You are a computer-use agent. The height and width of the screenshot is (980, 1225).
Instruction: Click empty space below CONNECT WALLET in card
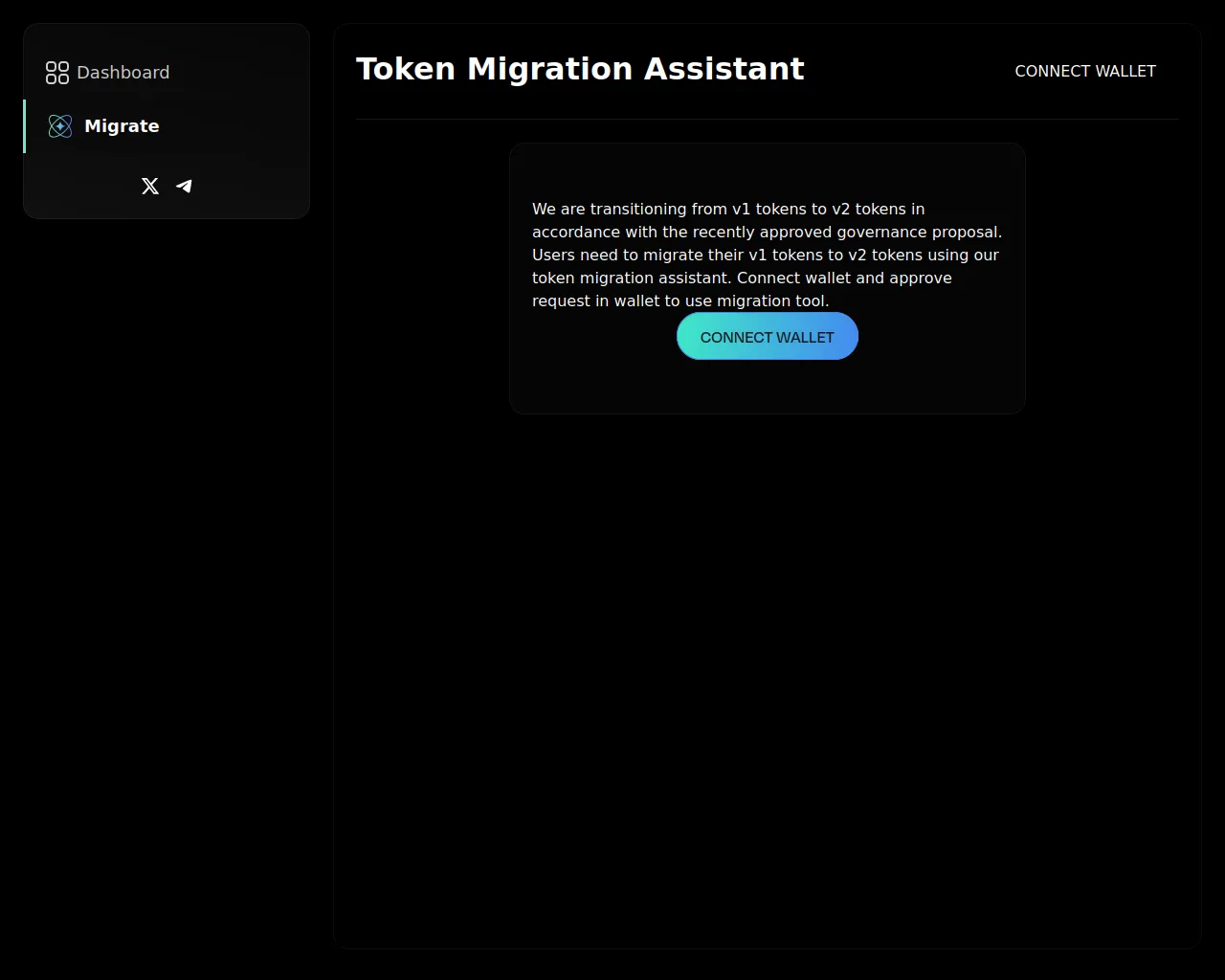pyautogui.click(x=767, y=388)
